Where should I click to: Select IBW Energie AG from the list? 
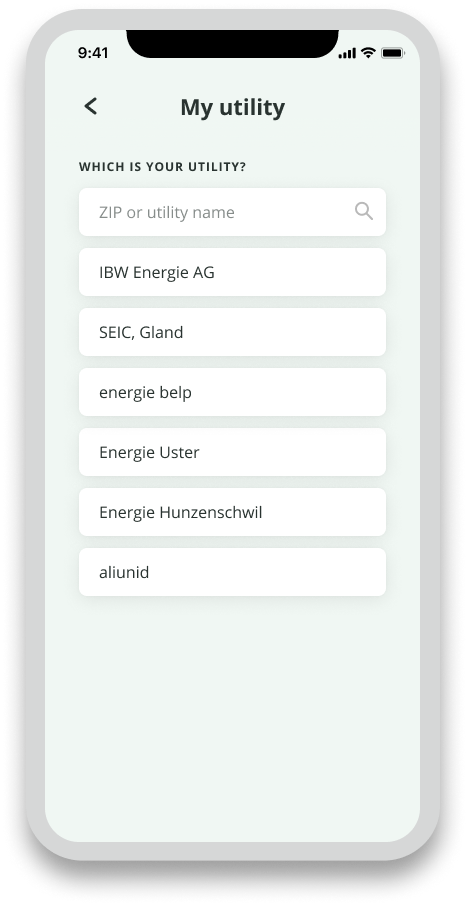[232, 272]
